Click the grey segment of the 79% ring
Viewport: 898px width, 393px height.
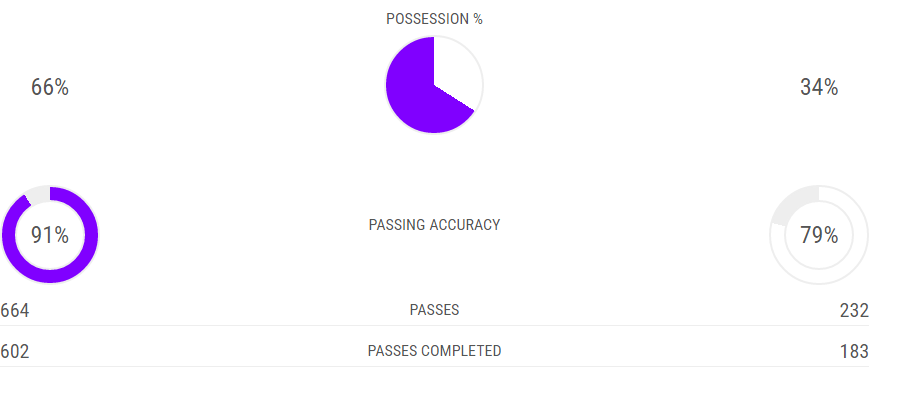pyautogui.click(x=796, y=203)
